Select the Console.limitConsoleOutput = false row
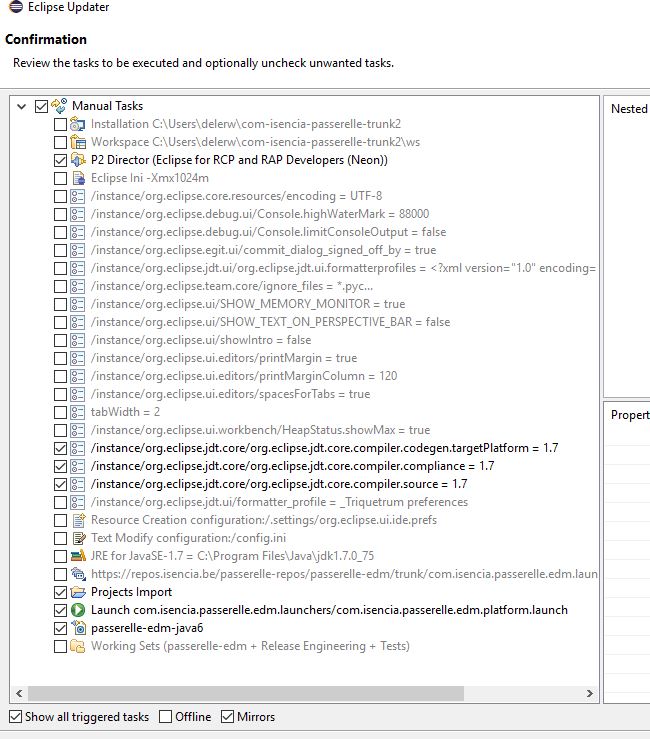Screen dimensions: 650x739 click(268, 232)
